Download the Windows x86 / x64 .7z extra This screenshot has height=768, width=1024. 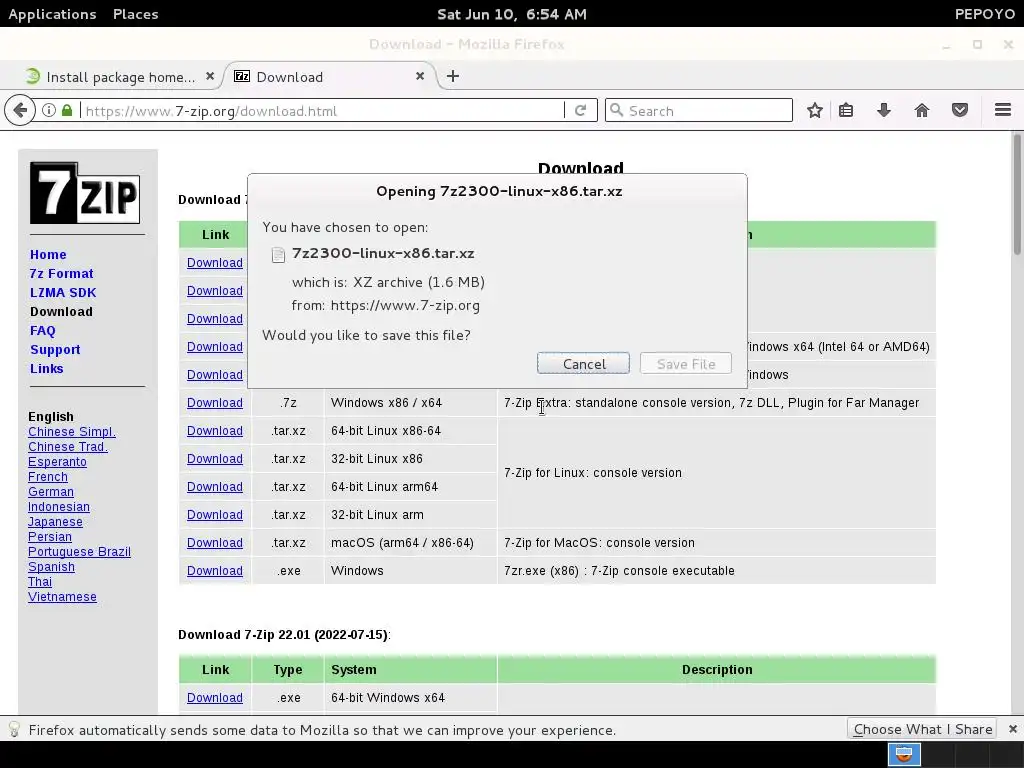click(x=214, y=403)
